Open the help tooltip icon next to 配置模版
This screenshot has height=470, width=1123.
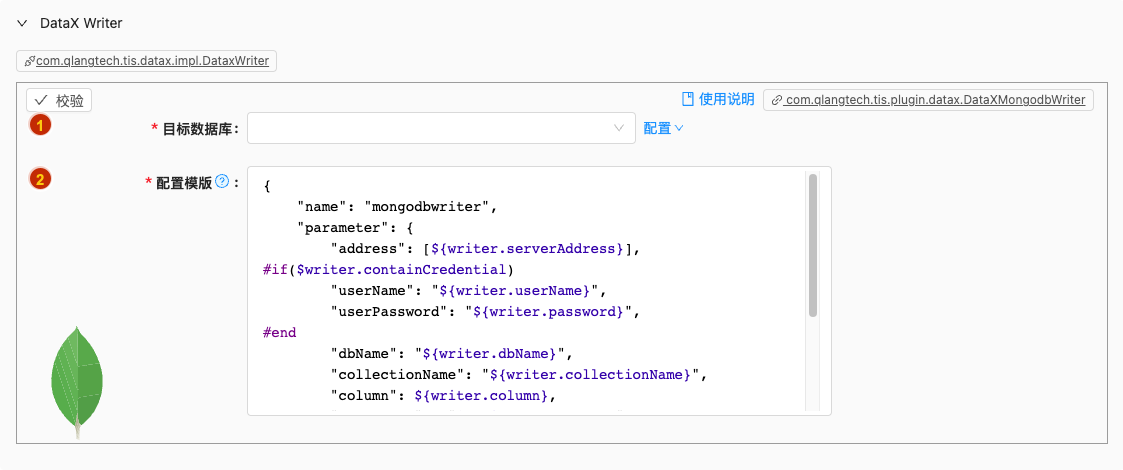click(x=222, y=182)
